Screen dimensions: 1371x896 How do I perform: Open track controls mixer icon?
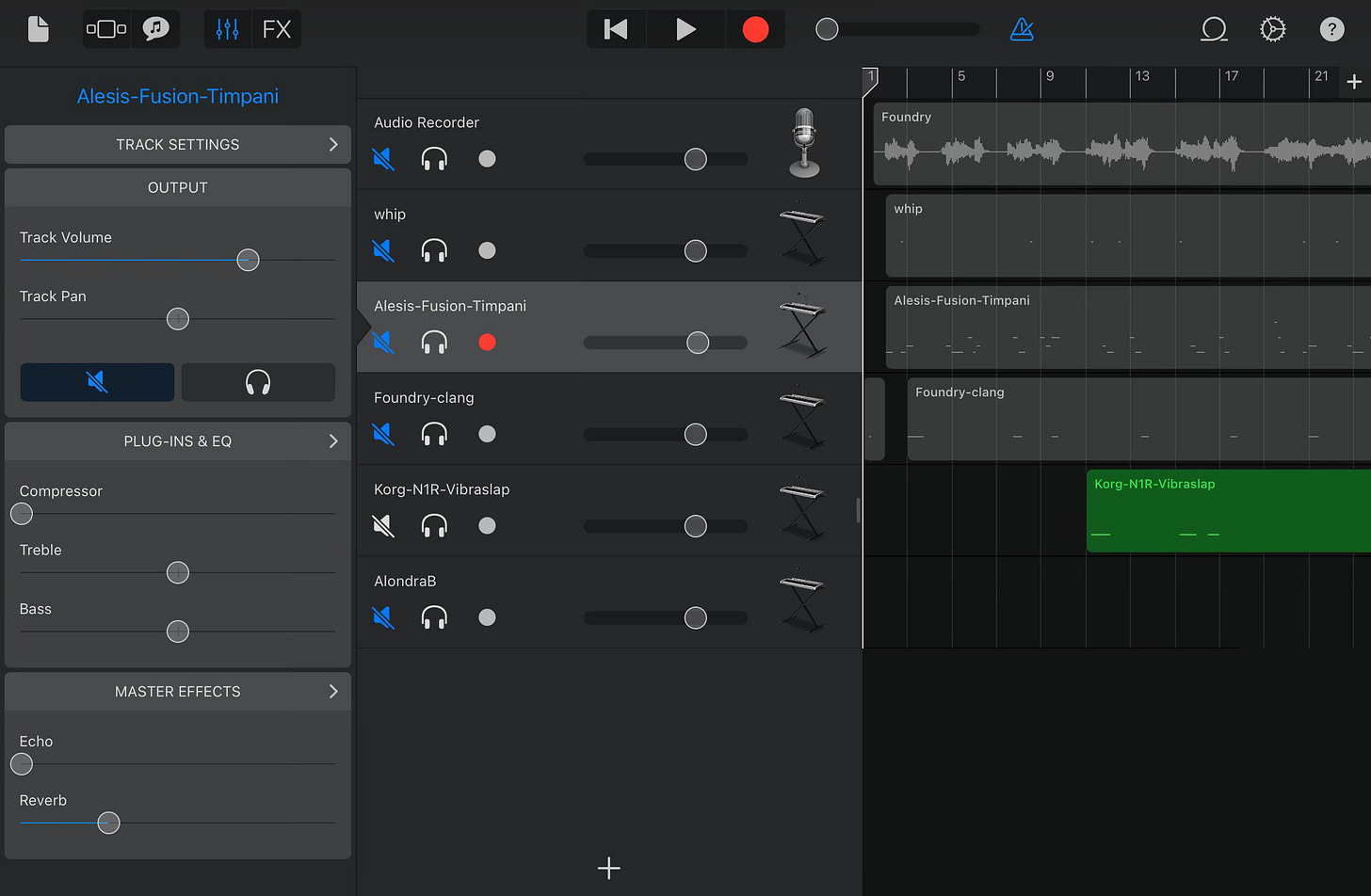227,29
